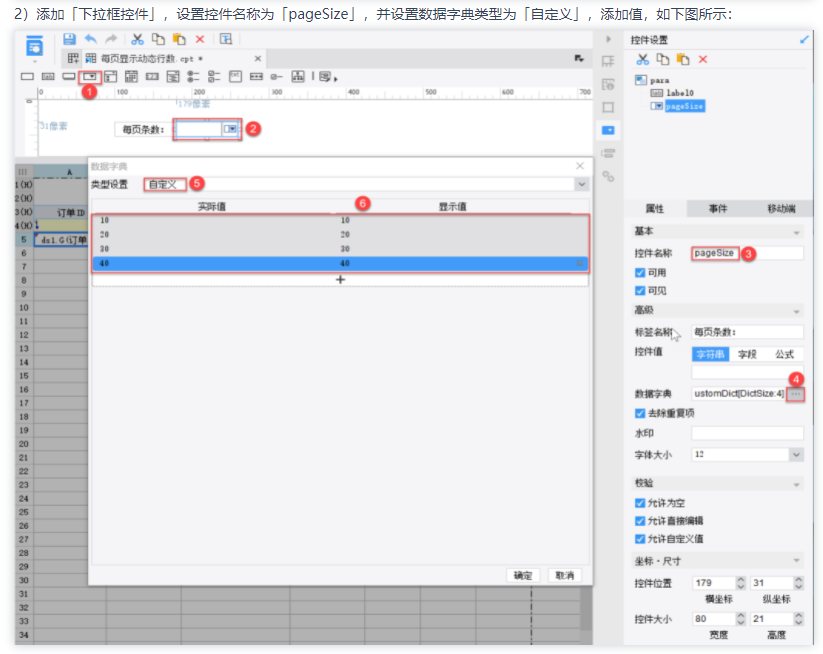Select the highlighted dropdown box widget icon
The height and width of the screenshot is (654, 823).
point(90,76)
